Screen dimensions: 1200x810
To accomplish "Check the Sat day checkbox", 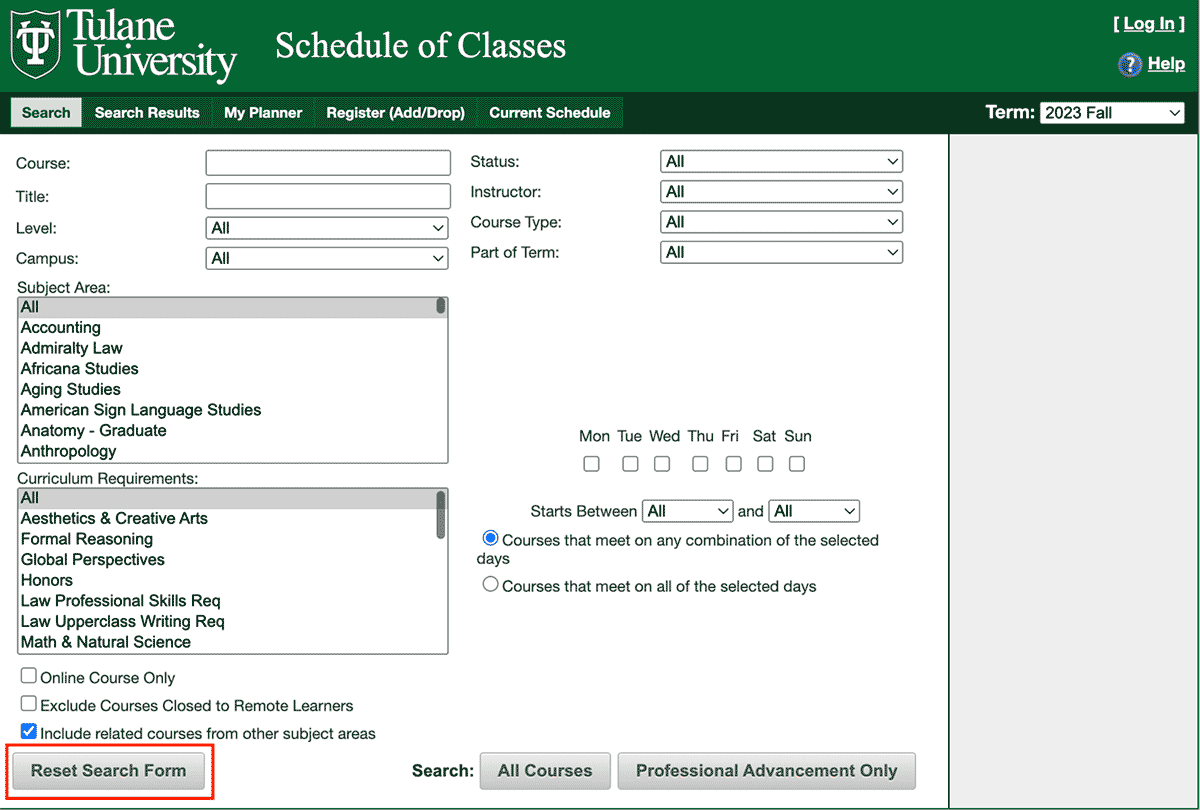I will click(765, 464).
